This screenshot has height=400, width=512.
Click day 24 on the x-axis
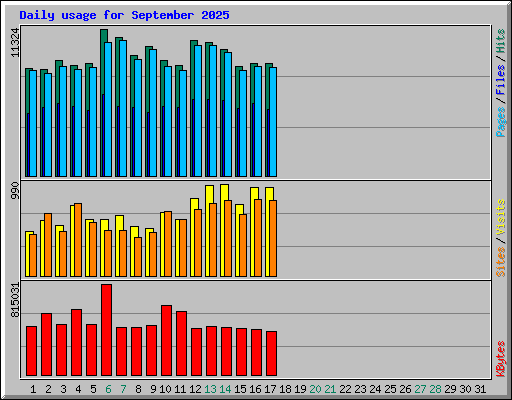(375, 389)
